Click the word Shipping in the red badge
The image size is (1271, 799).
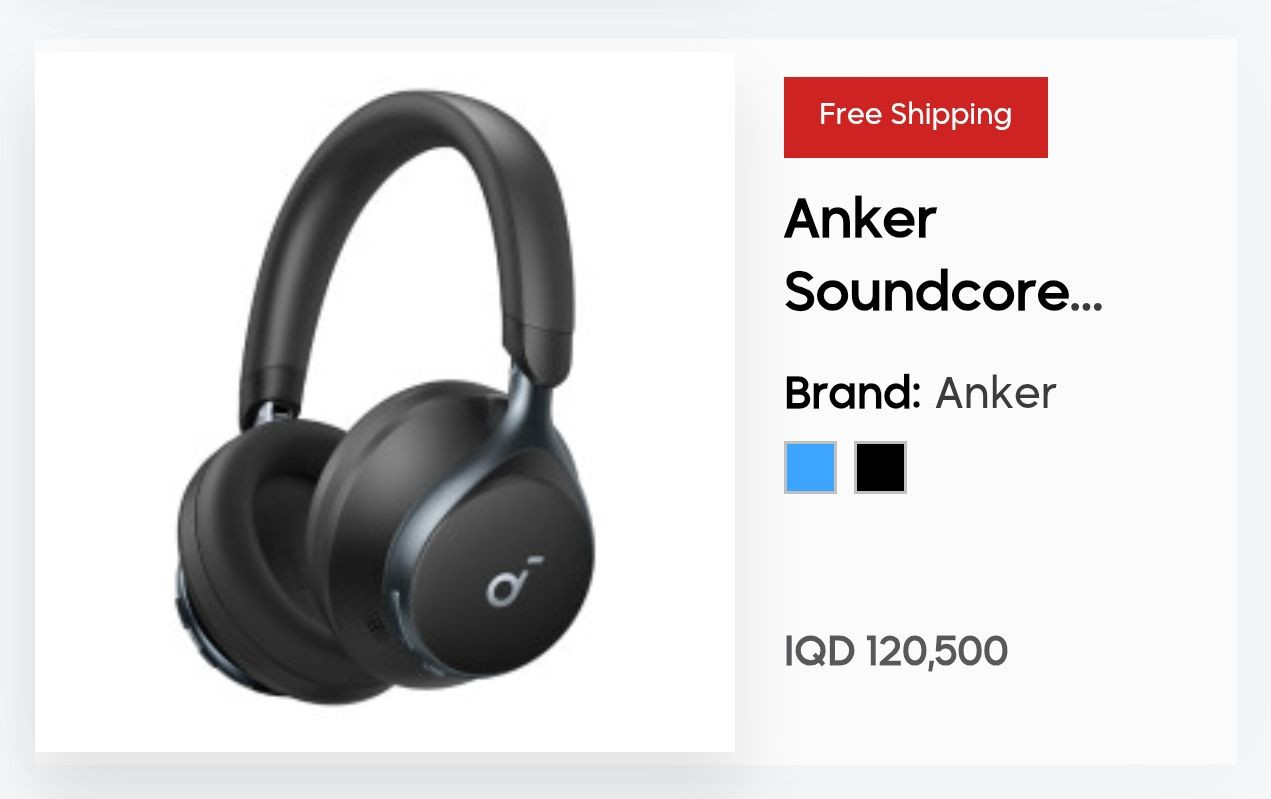click(951, 115)
